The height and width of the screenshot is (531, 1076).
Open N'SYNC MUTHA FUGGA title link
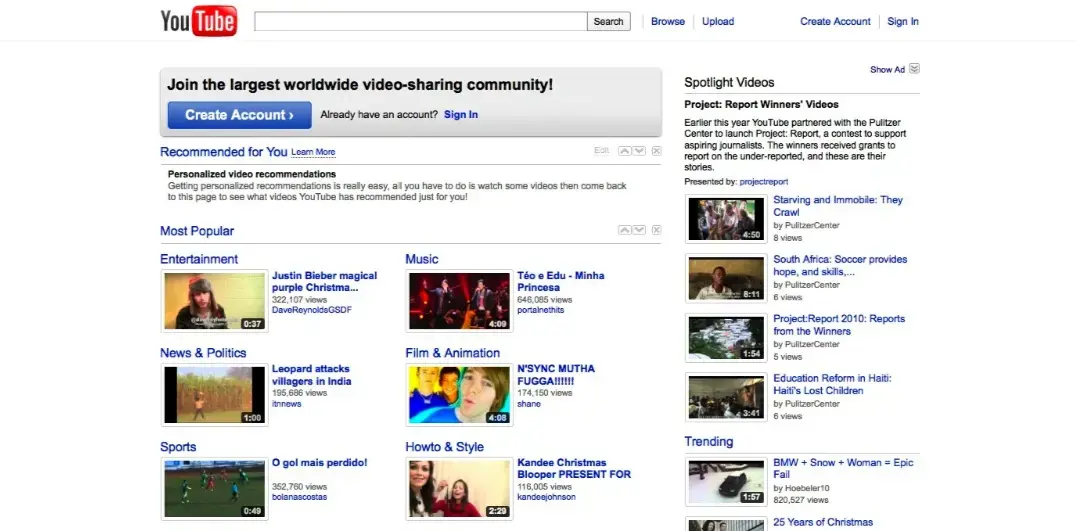pos(556,375)
